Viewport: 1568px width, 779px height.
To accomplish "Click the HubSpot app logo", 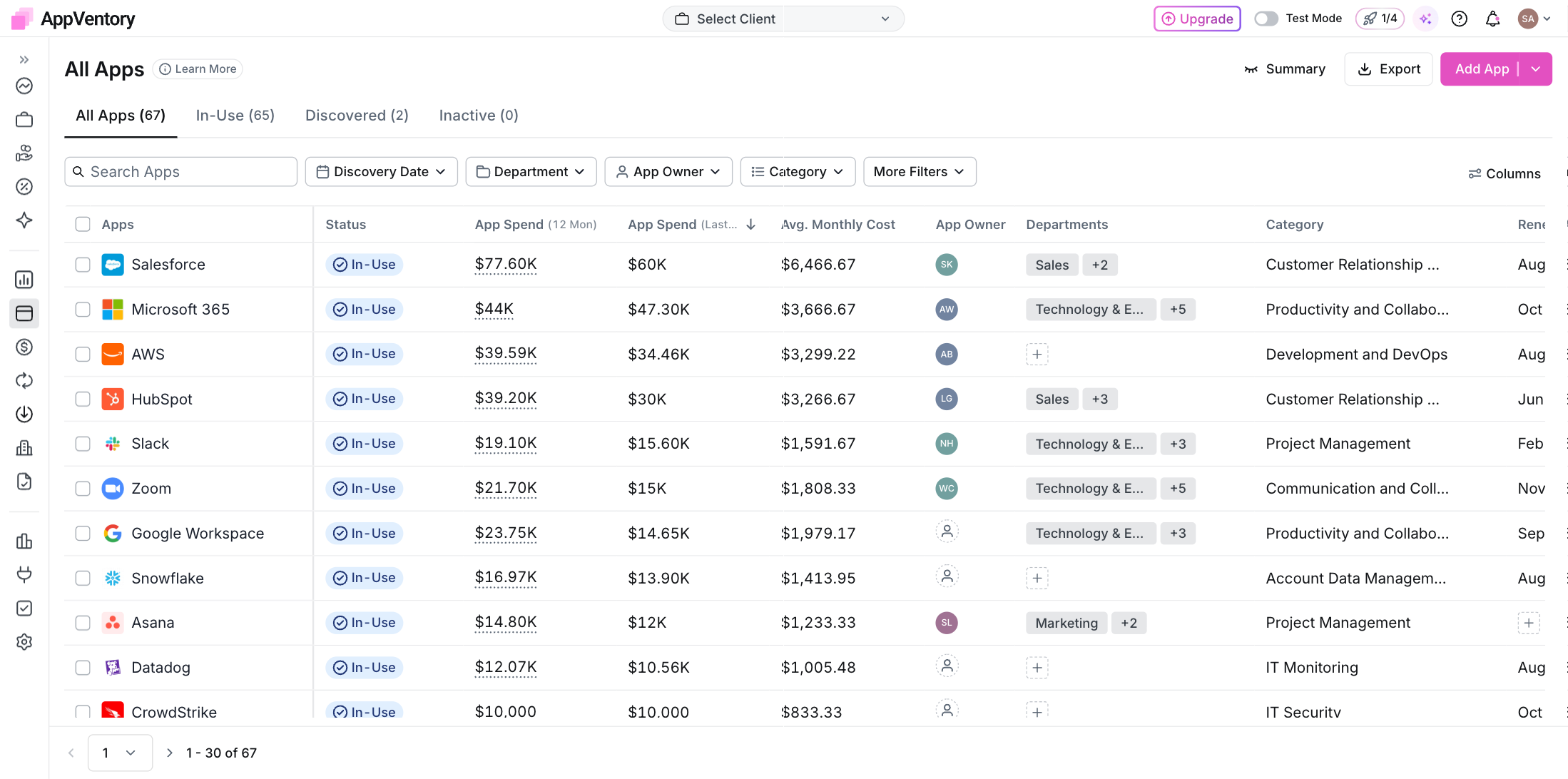I will tap(113, 399).
